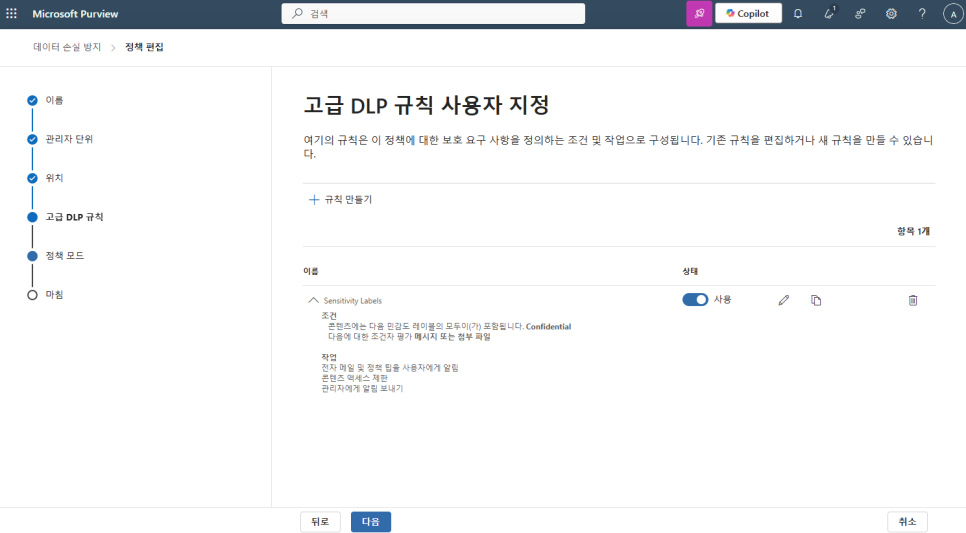Open the notifications bell
This screenshot has width=966, height=533.
point(798,14)
